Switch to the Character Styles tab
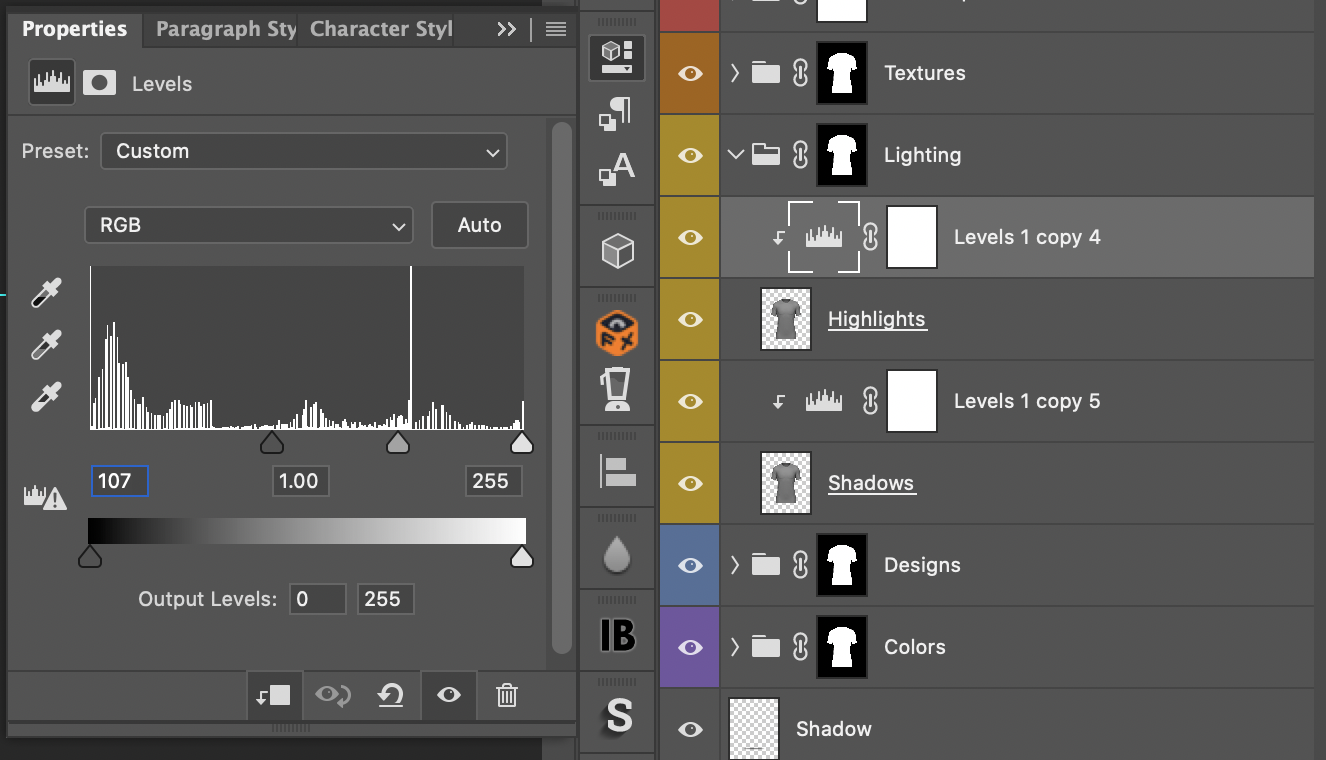This screenshot has width=1326, height=760. 381,29
